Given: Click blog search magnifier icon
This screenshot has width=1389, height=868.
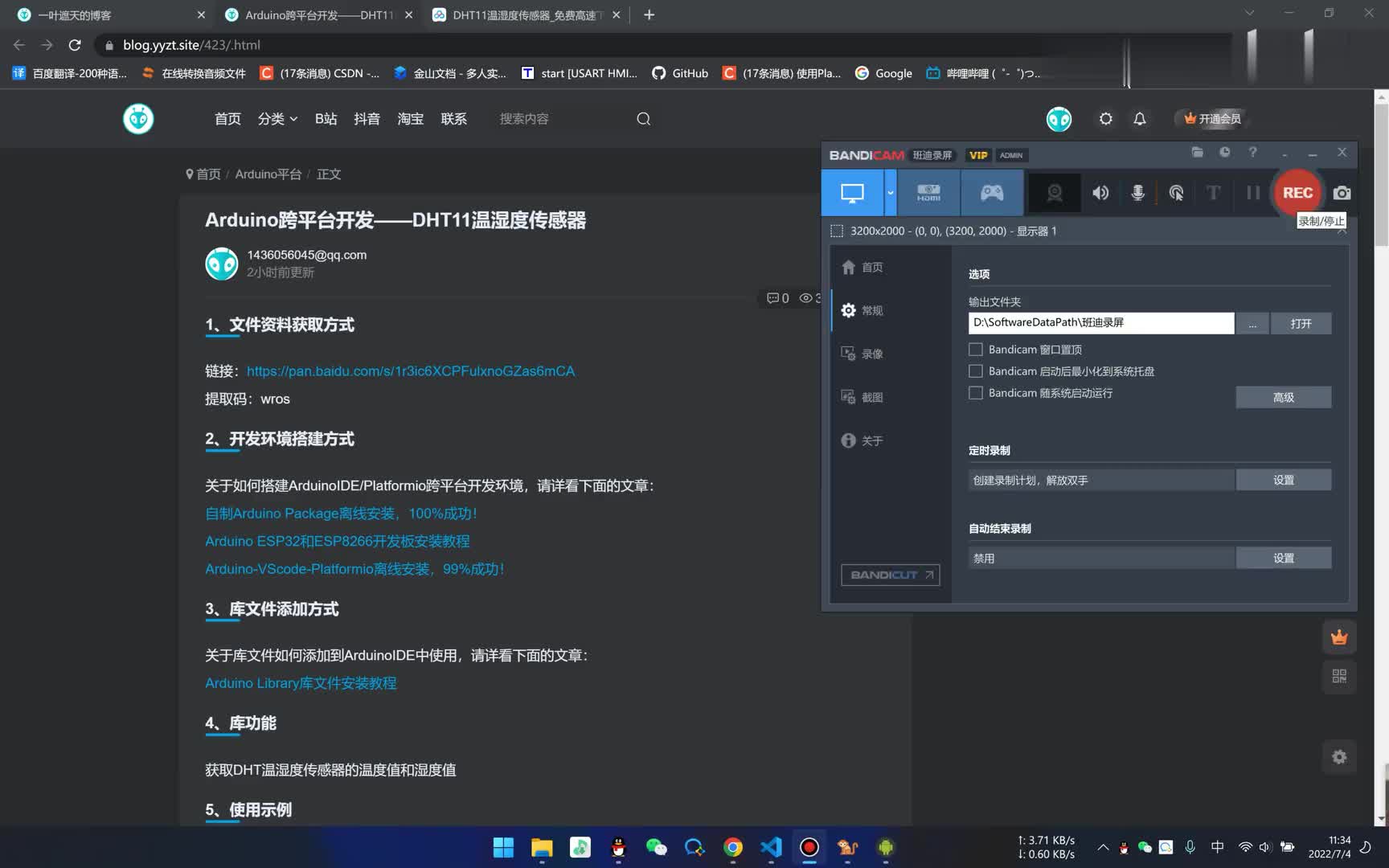Looking at the screenshot, I should tap(643, 119).
